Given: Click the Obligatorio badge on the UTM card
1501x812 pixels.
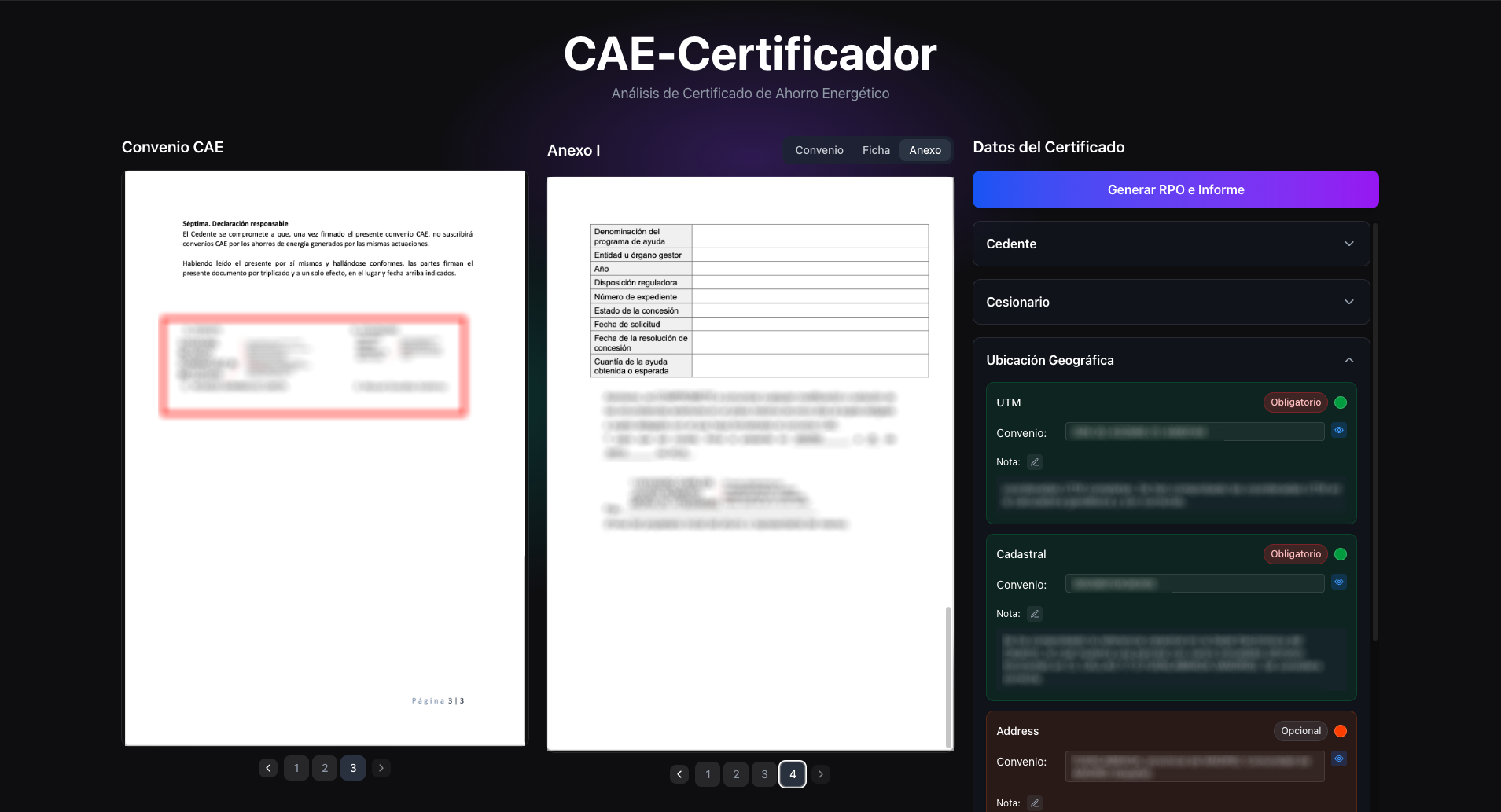Looking at the screenshot, I should click(x=1294, y=402).
